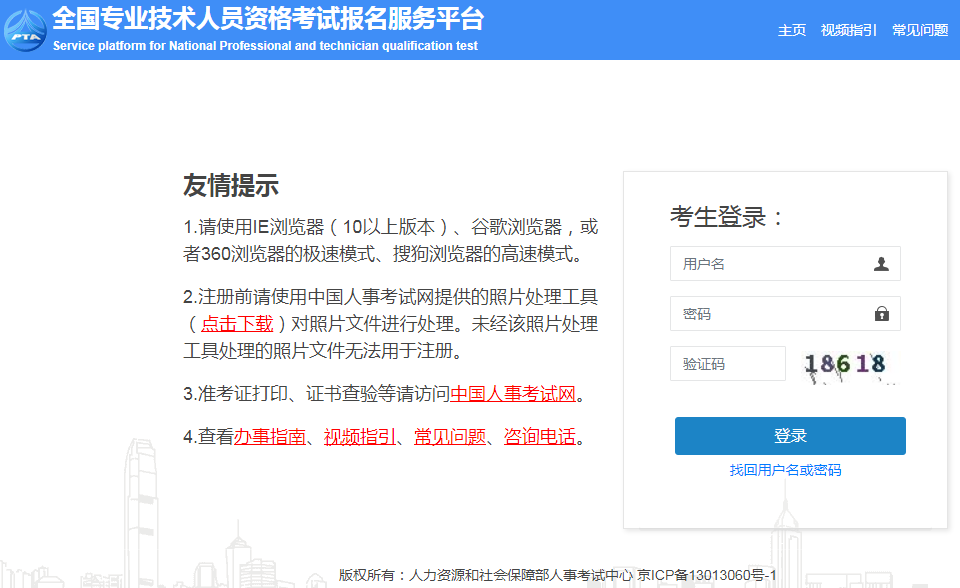This screenshot has width=960, height=588.
Task: Focus the 密码 input field
Action: (x=785, y=314)
